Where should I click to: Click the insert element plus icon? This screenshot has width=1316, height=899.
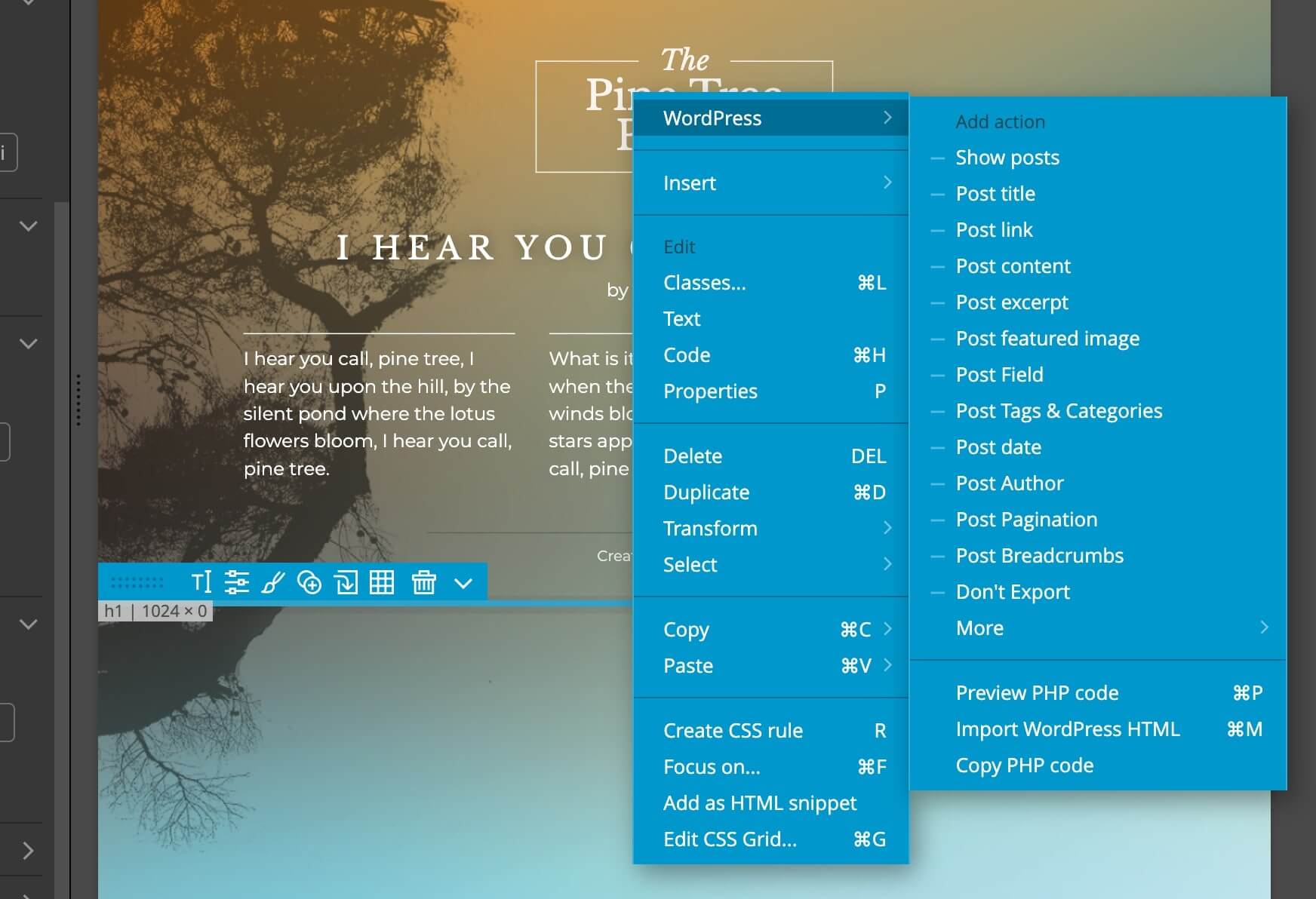coord(309,582)
